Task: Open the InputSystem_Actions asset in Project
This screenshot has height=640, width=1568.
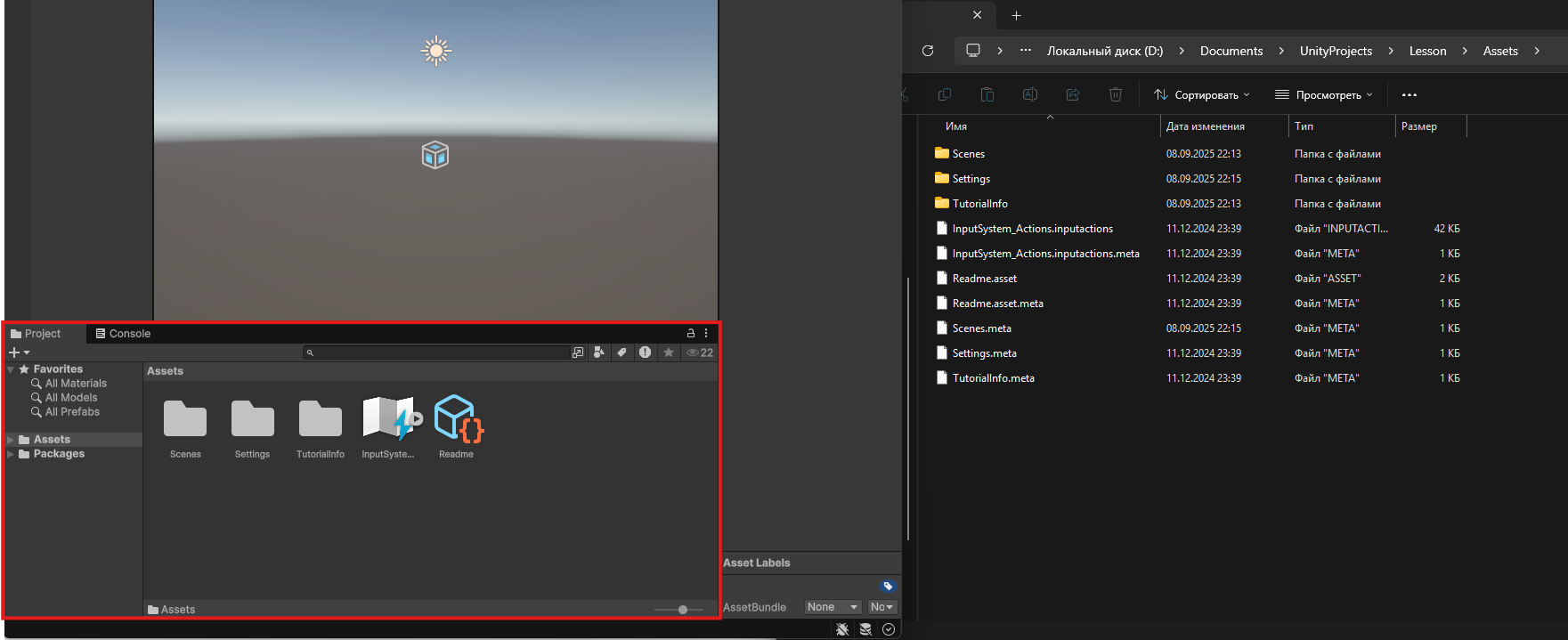Action: coord(388,421)
